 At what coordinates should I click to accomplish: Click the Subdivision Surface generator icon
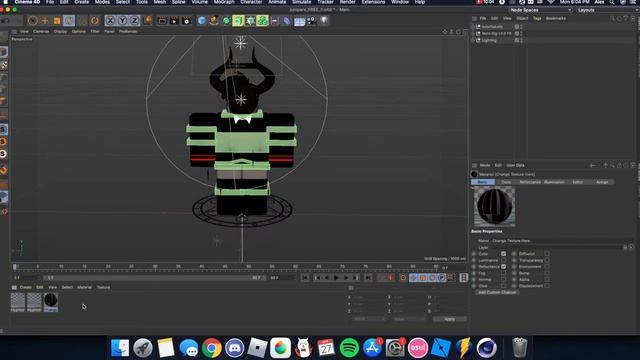pos(226,20)
